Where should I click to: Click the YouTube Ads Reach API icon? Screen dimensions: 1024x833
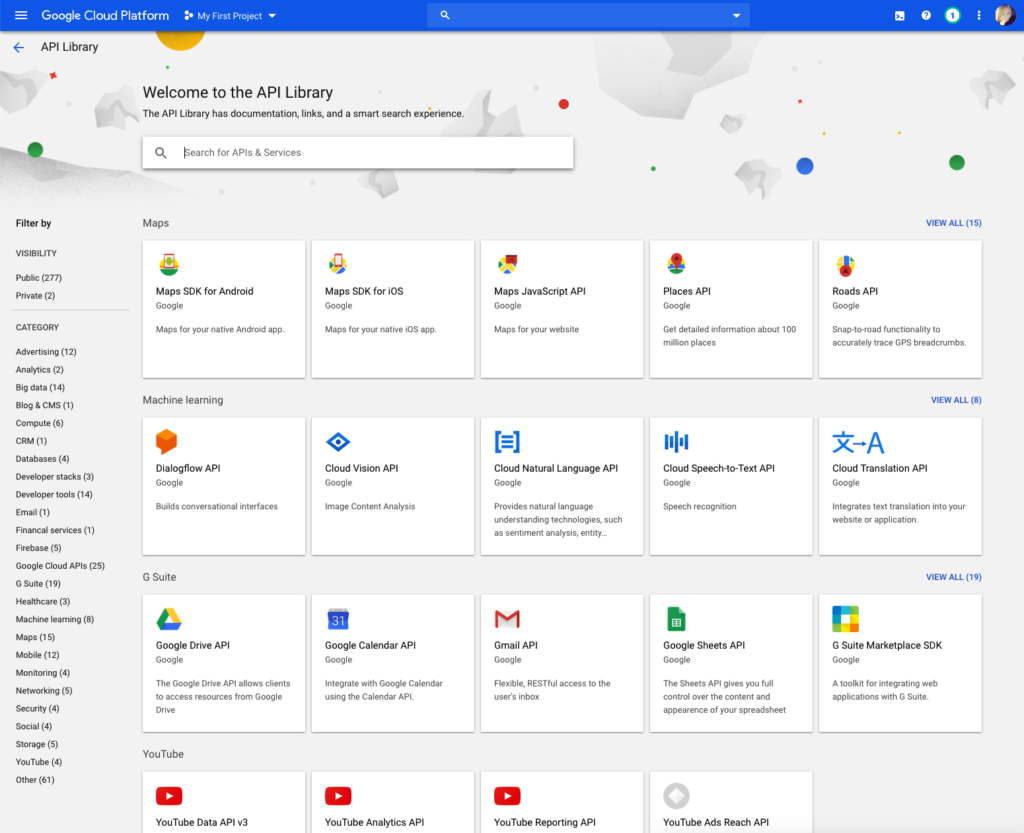click(676, 796)
